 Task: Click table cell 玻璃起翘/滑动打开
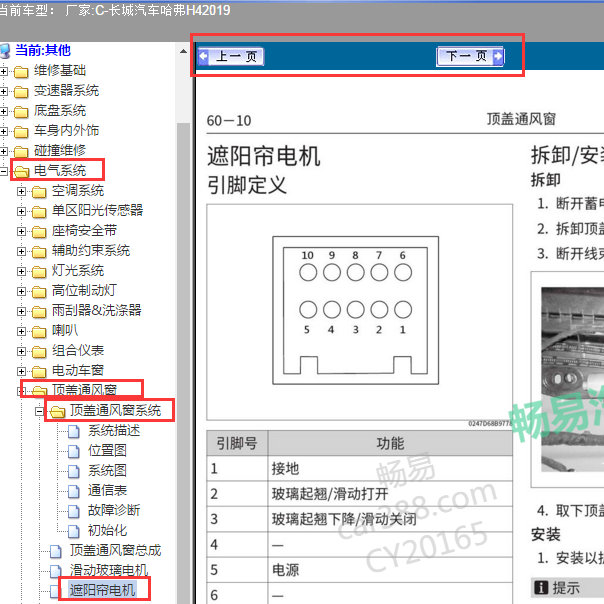coord(390,494)
